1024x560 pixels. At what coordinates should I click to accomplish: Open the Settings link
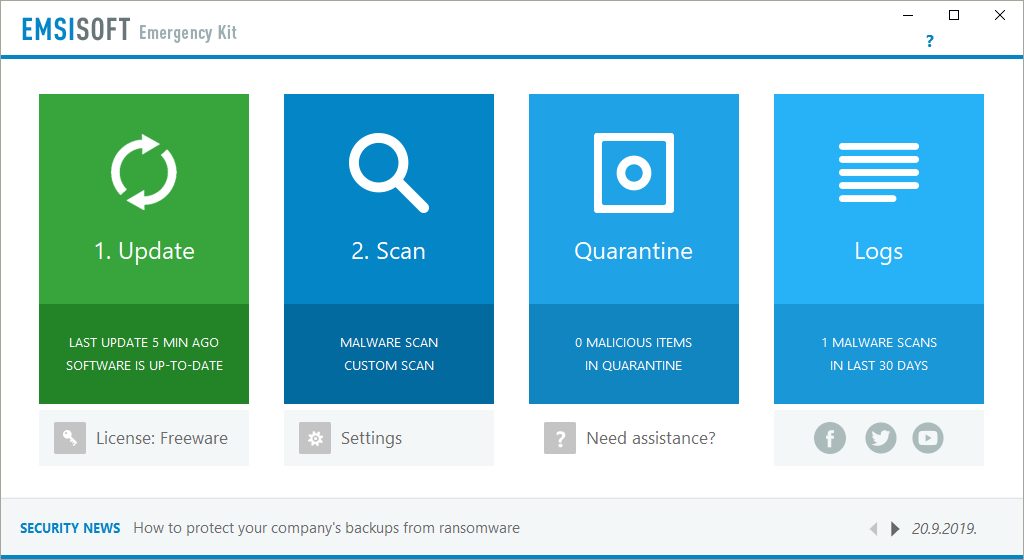point(372,438)
